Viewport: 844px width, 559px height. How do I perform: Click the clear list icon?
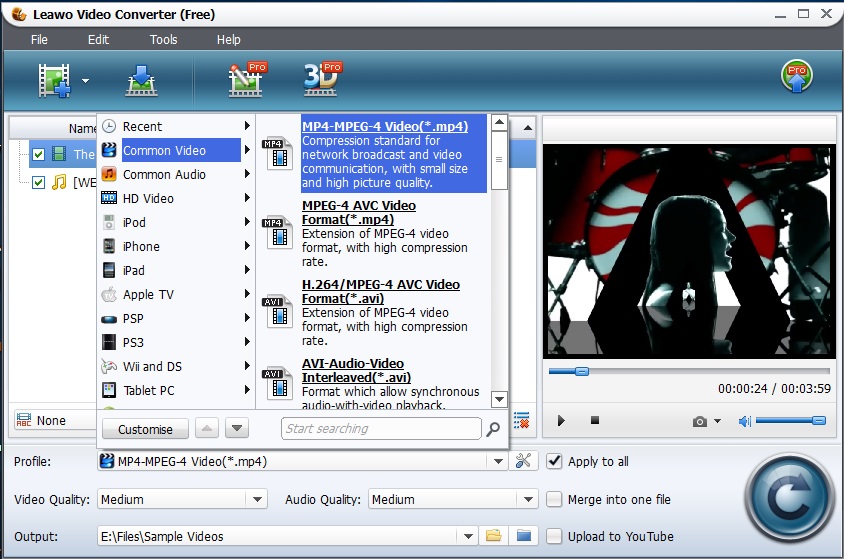(522, 420)
